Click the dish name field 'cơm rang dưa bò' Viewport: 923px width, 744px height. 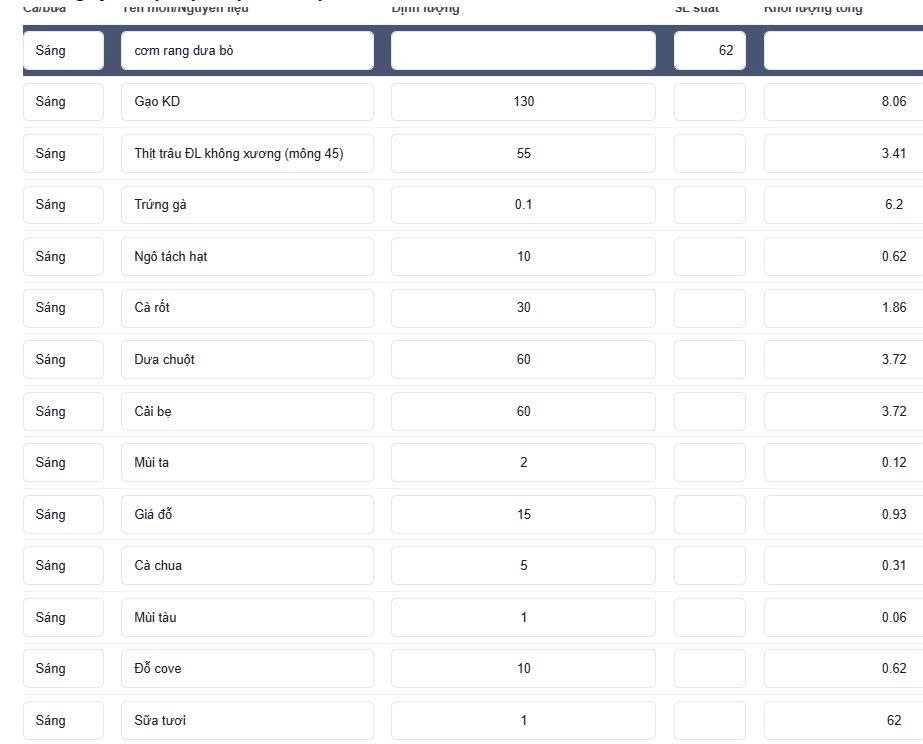click(x=247, y=51)
